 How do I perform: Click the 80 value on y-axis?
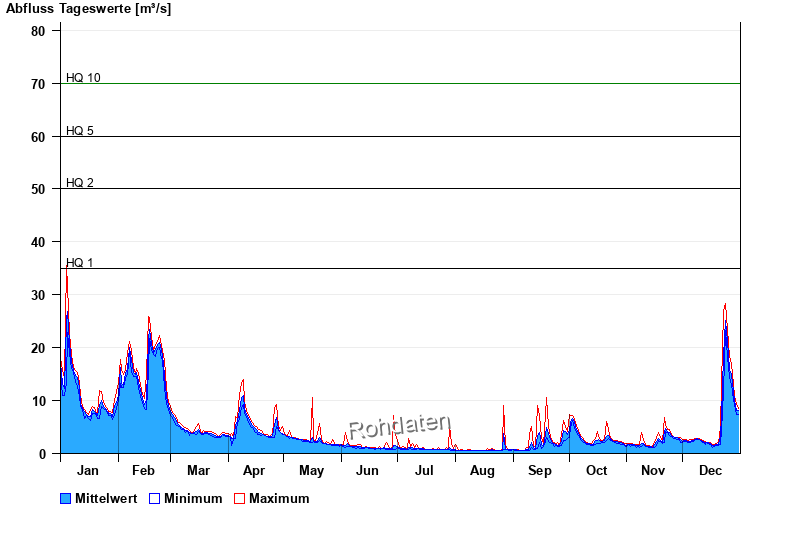click(x=38, y=31)
